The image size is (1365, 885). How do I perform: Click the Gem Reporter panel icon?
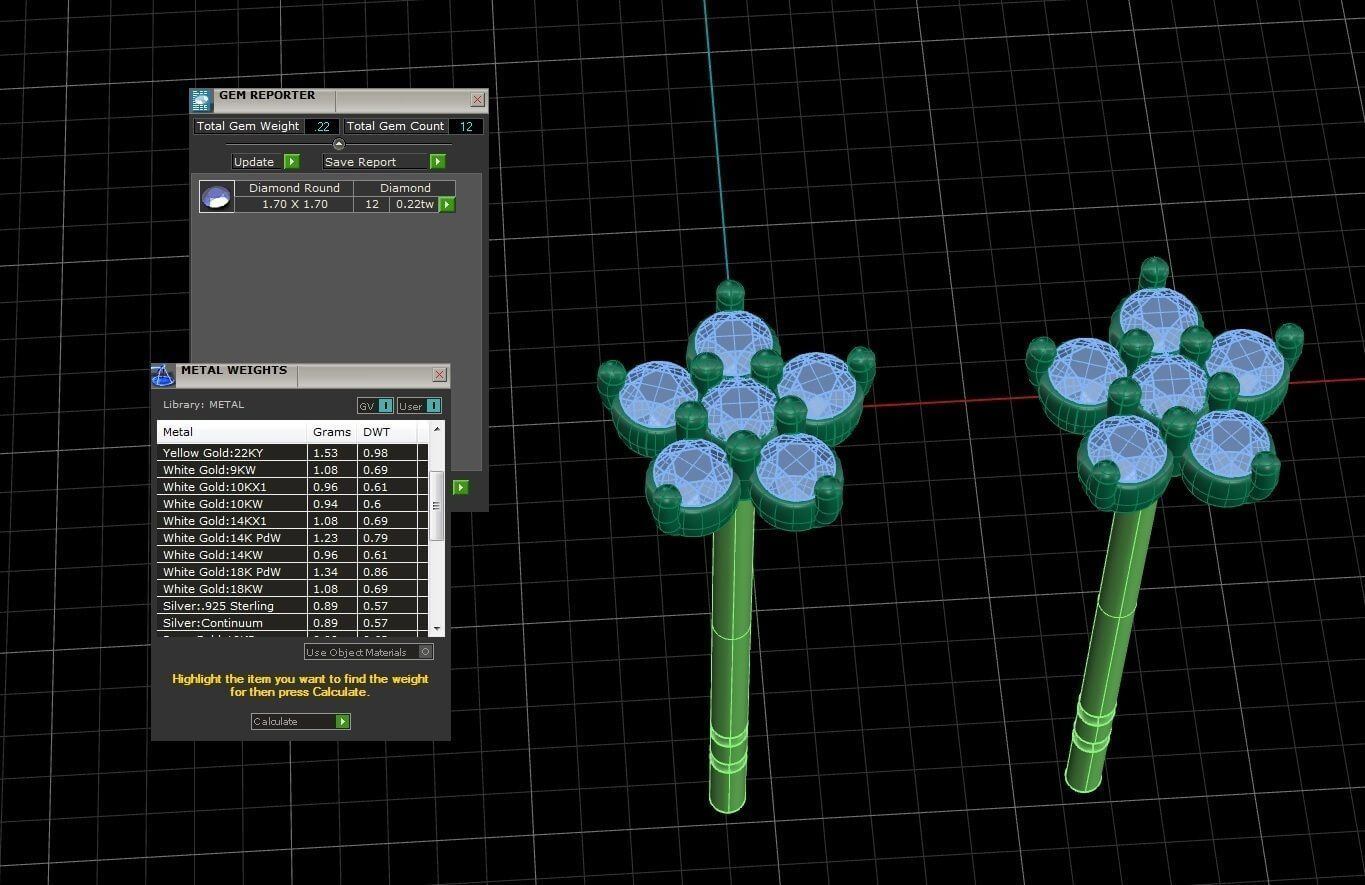(x=201, y=100)
